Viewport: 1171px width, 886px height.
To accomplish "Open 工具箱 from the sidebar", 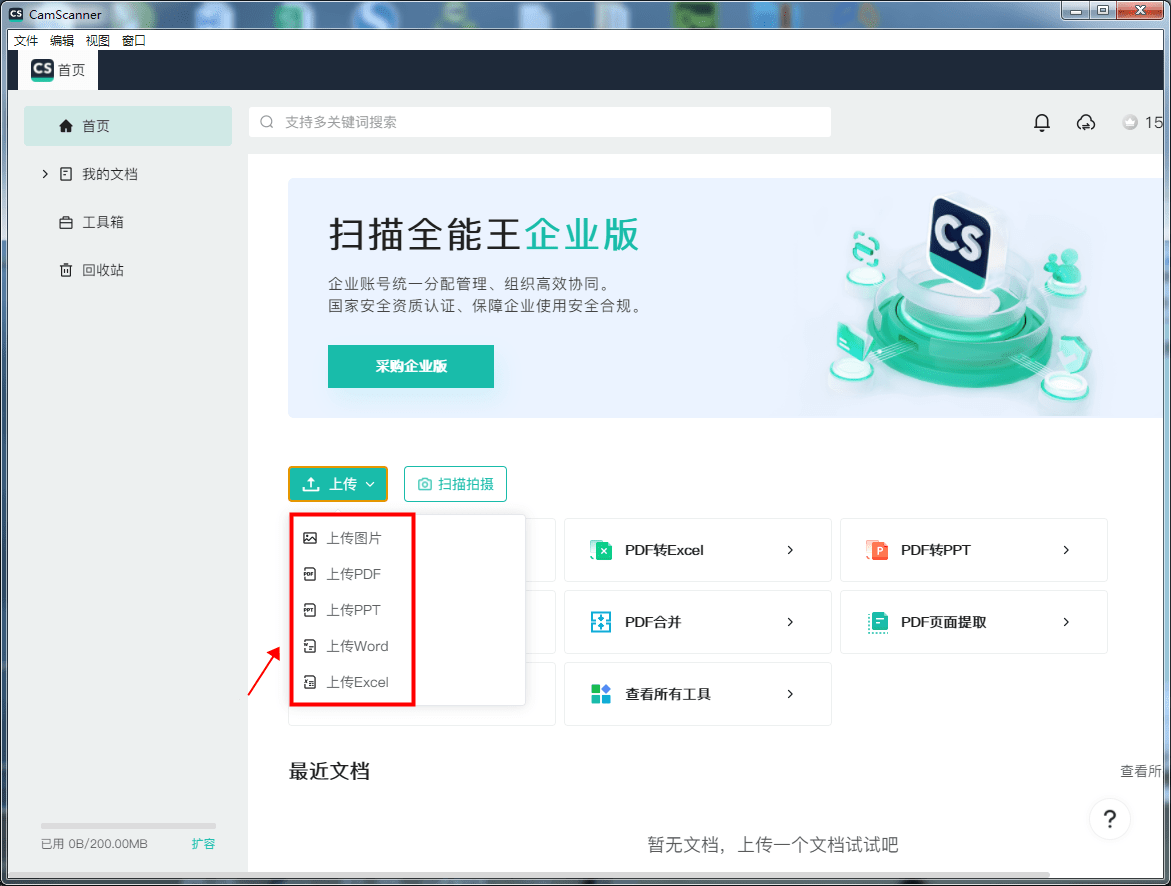I will pyautogui.click(x=101, y=221).
